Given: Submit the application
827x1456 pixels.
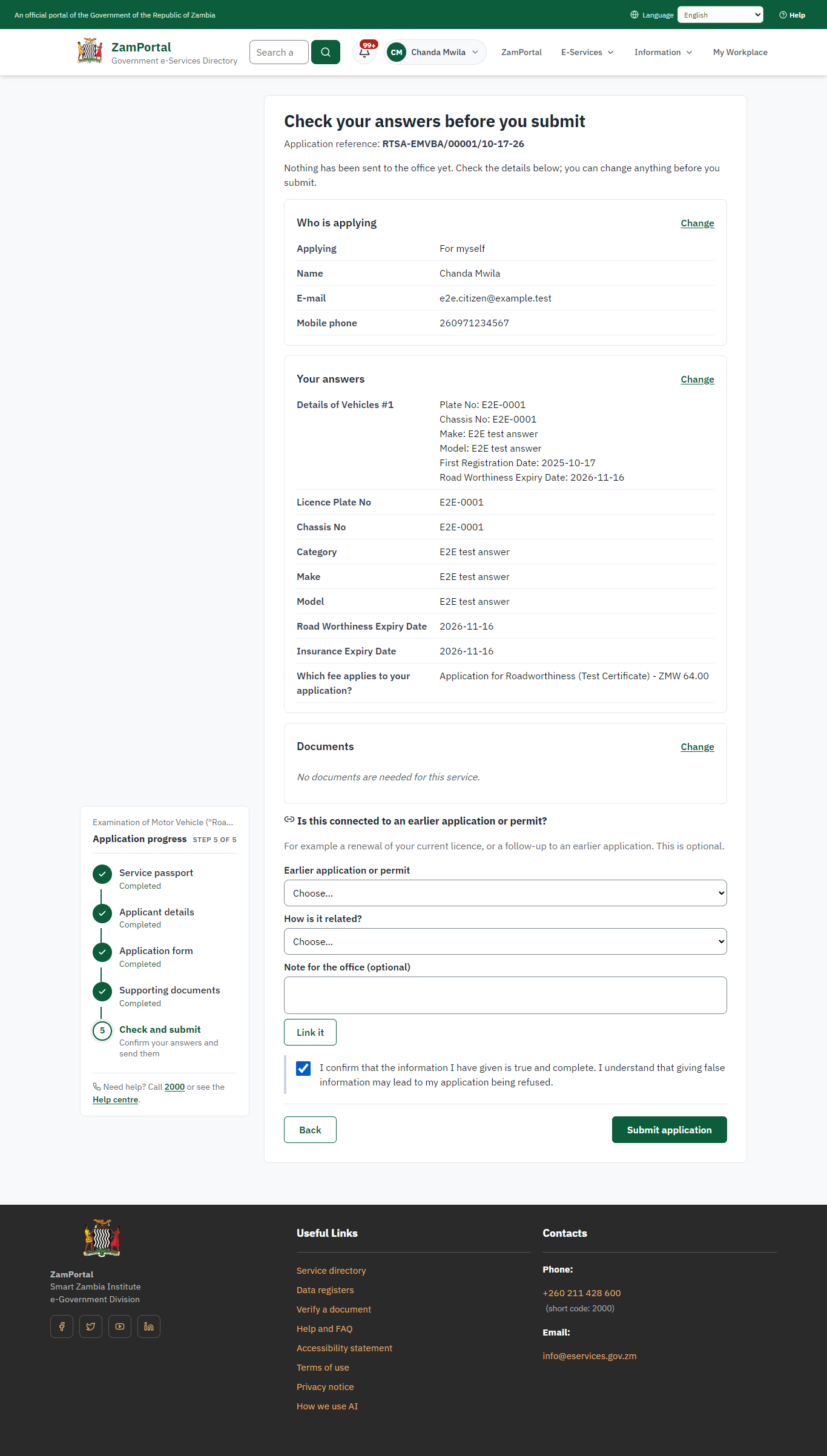Looking at the screenshot, I should [670, 1130].
